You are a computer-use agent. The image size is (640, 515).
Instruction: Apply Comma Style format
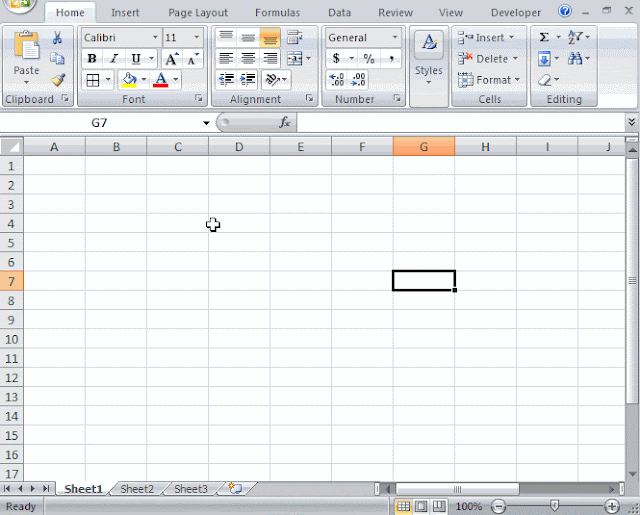[391, 59]
